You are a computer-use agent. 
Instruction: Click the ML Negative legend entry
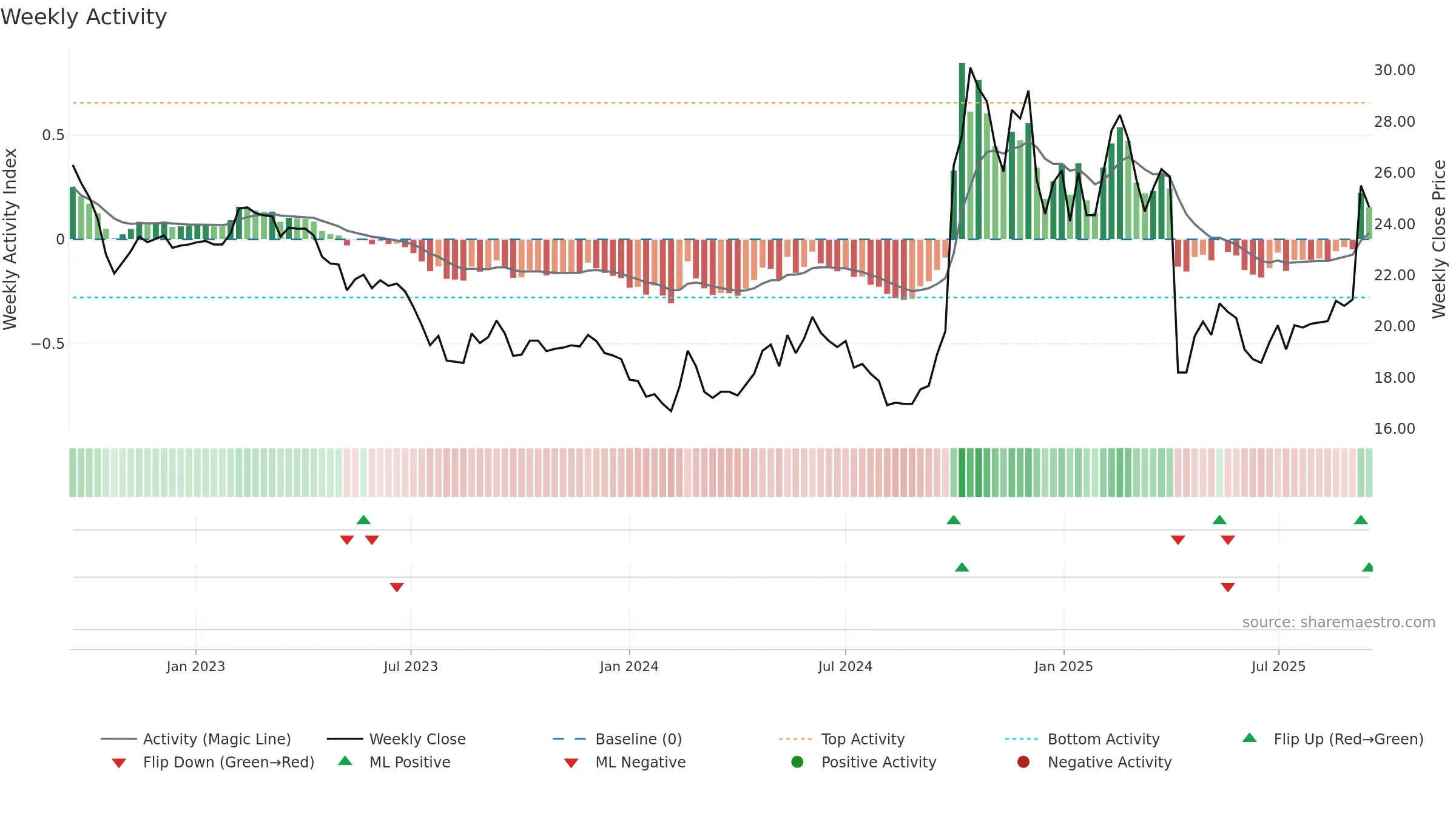[625, 762]
